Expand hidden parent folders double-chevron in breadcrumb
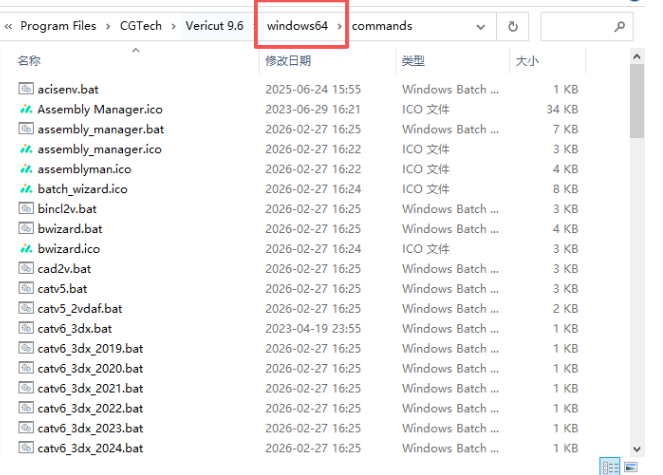The height and width of the screenshot is (475, 663). click(9, 26)
